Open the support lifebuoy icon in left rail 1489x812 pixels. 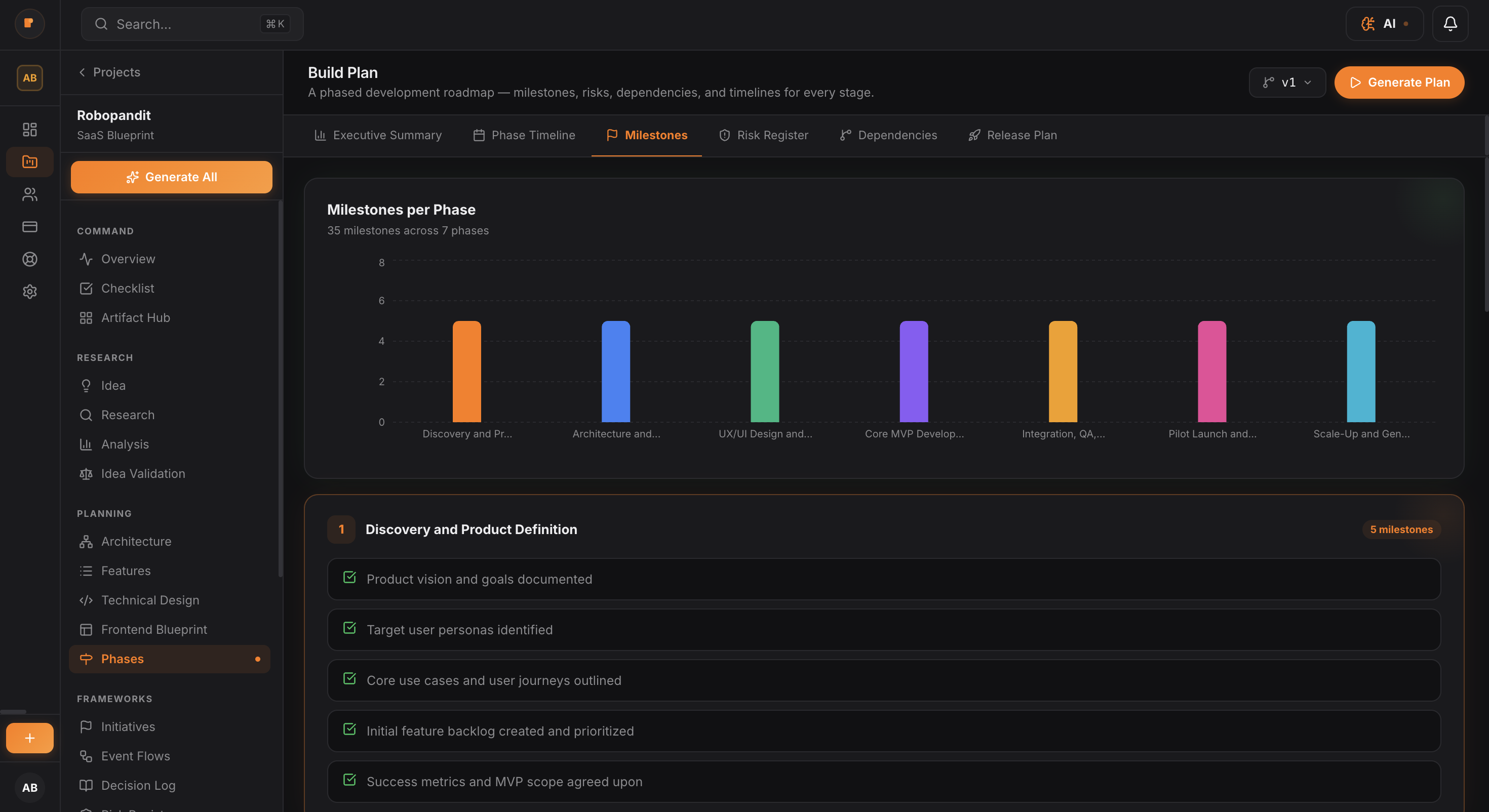tap(29, 259)
